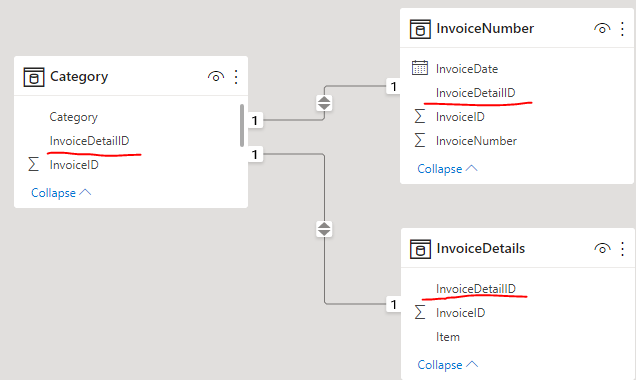636x380 pixels.
Task: Select InvoiceNumber field in InvoiceNumber table
Action: point(476,141)
